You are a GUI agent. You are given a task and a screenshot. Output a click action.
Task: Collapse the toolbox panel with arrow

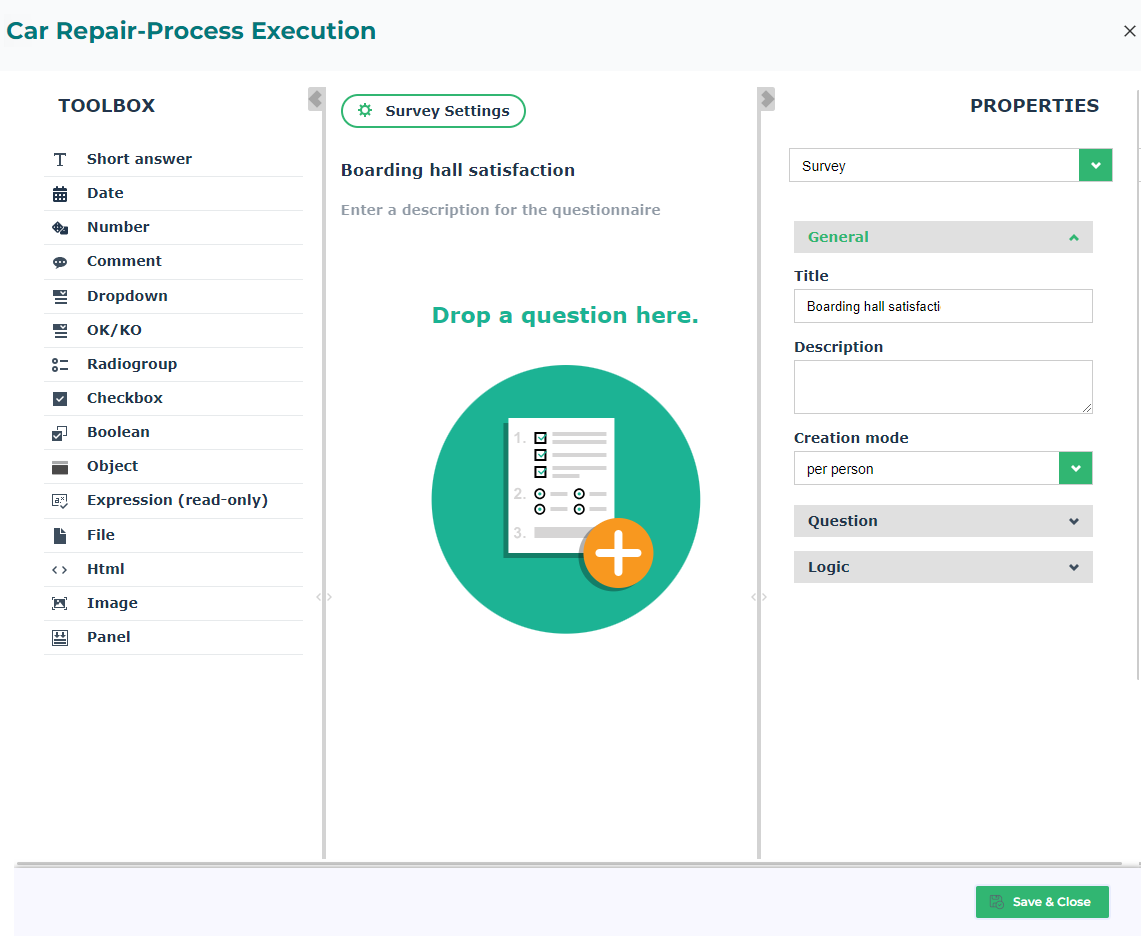point(315,99)
